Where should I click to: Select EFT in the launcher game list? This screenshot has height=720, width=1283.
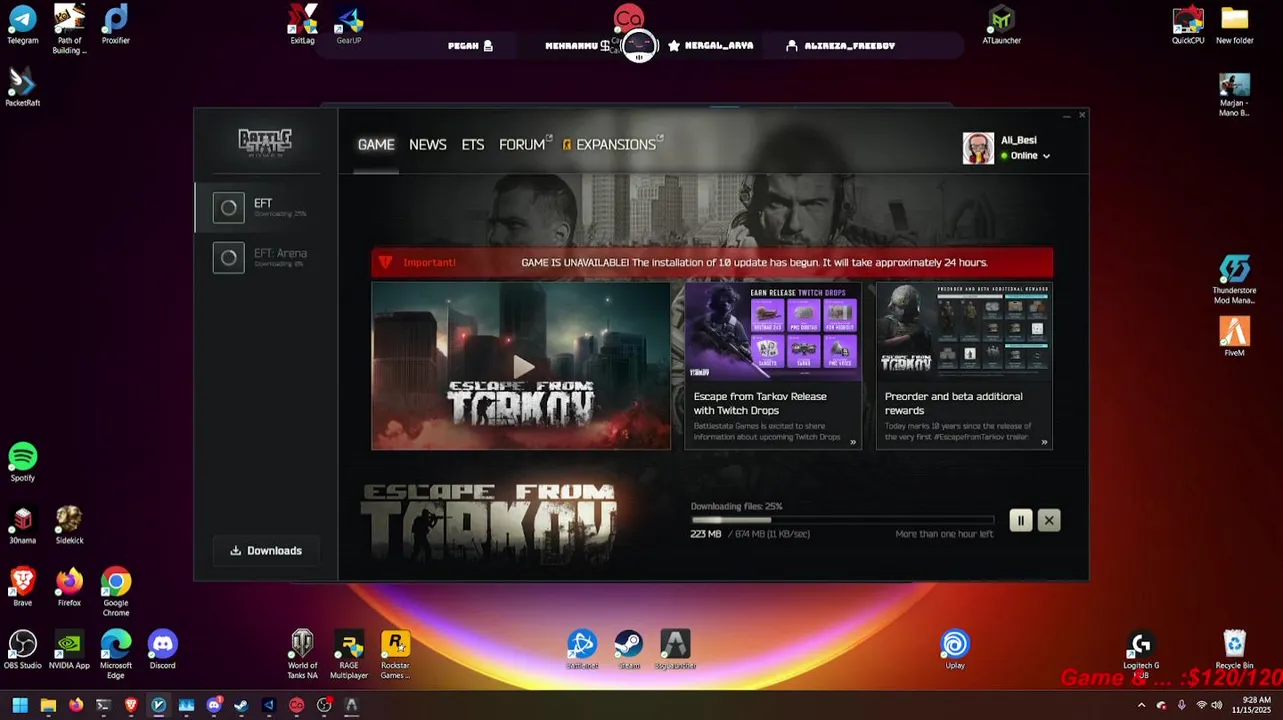[265, 207]
